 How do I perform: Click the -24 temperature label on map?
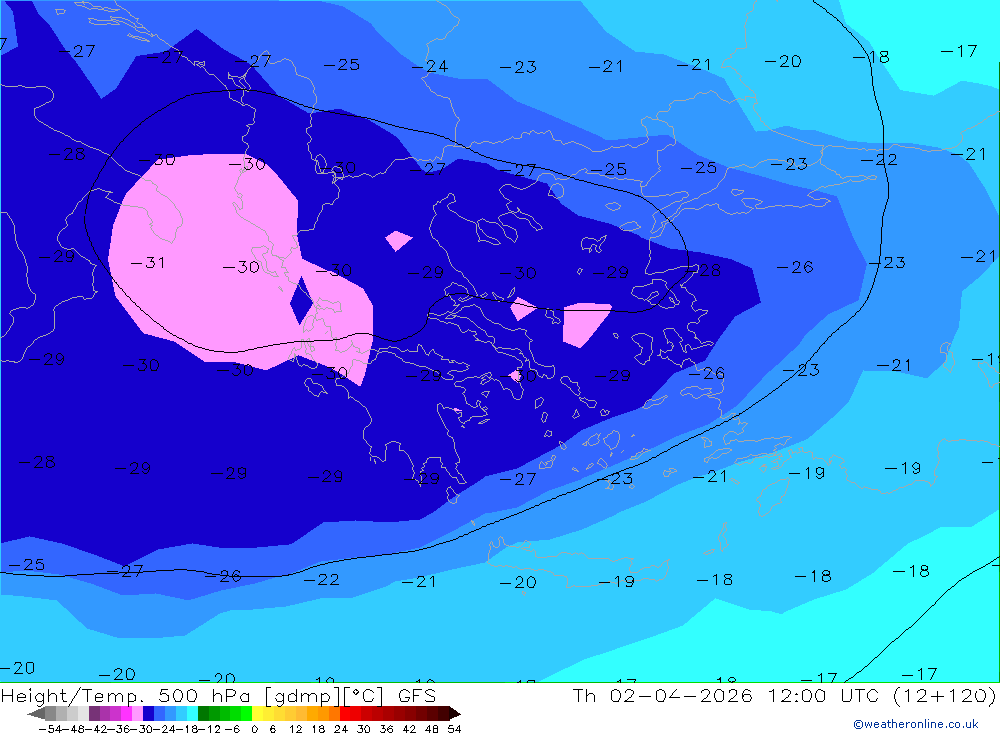click(430, 66)
